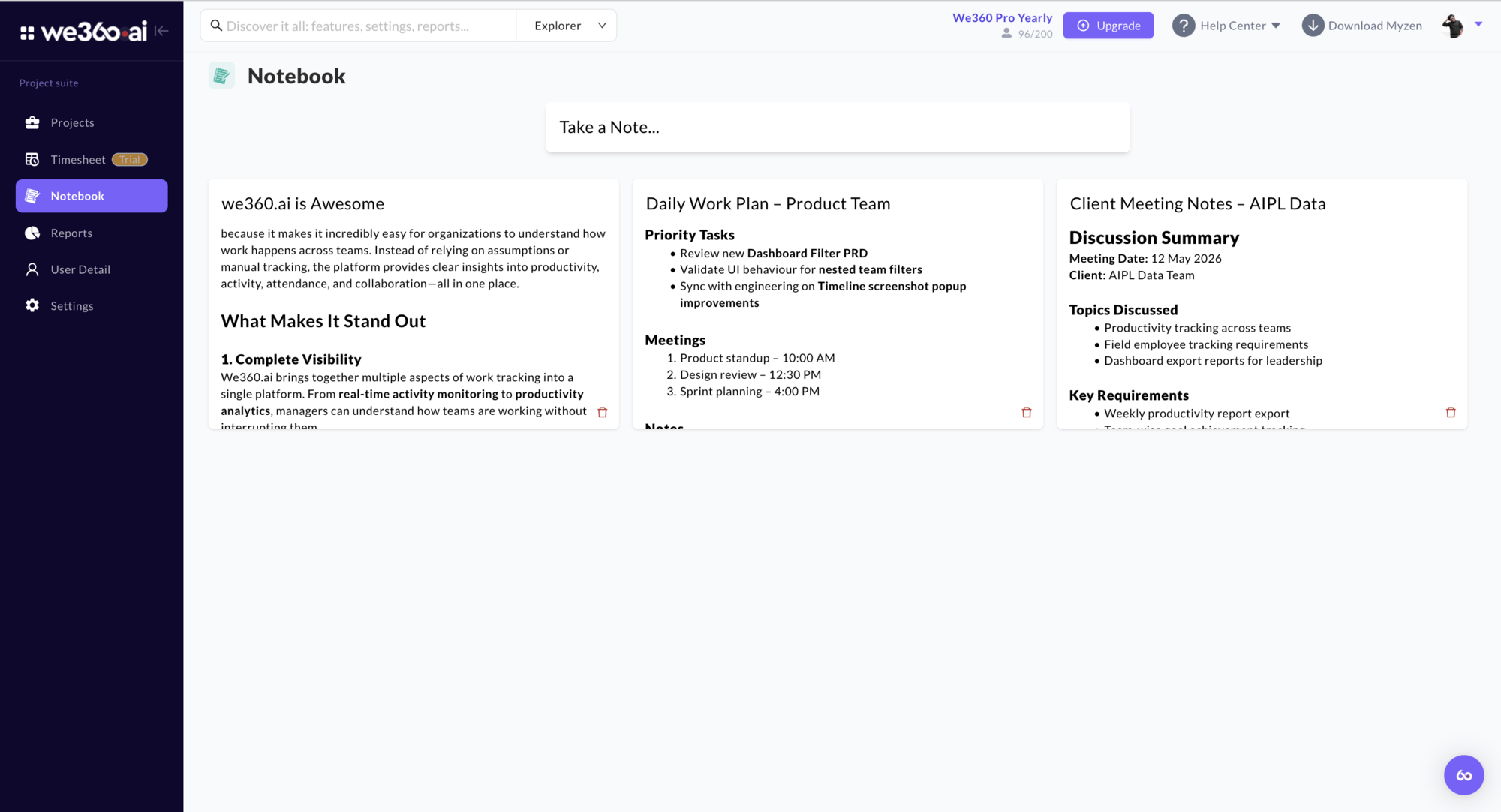Screen dimensions: 1501x812
Task: Click 'Product standup – 10:00 AM' item
Action: (757, 358)
